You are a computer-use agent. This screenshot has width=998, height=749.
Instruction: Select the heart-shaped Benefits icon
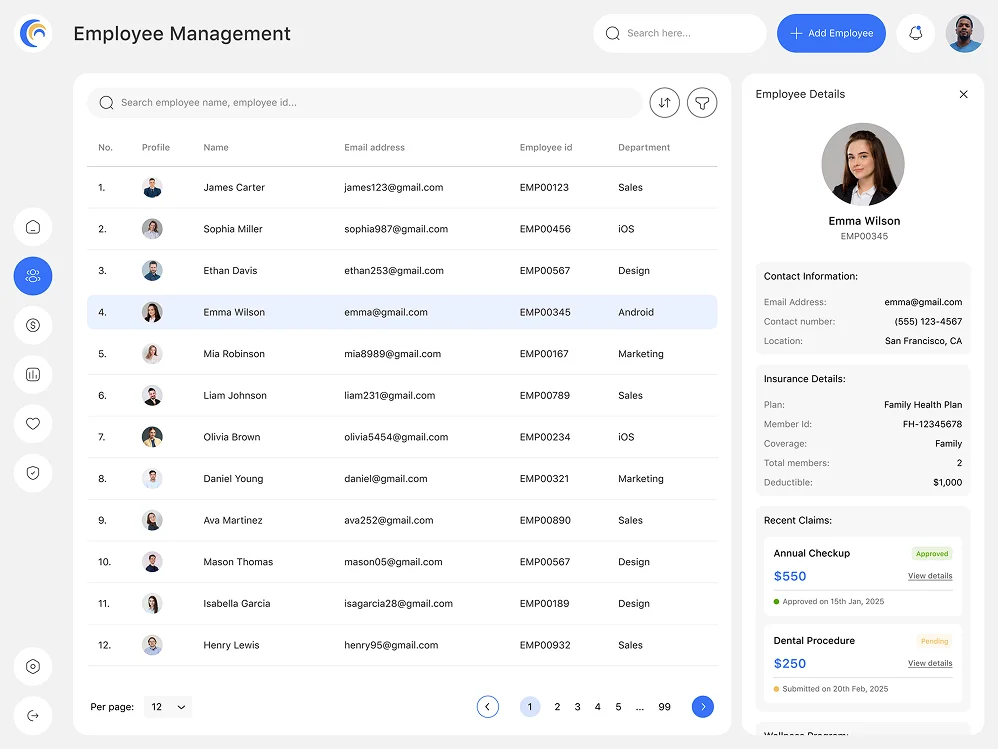point(33,424)
